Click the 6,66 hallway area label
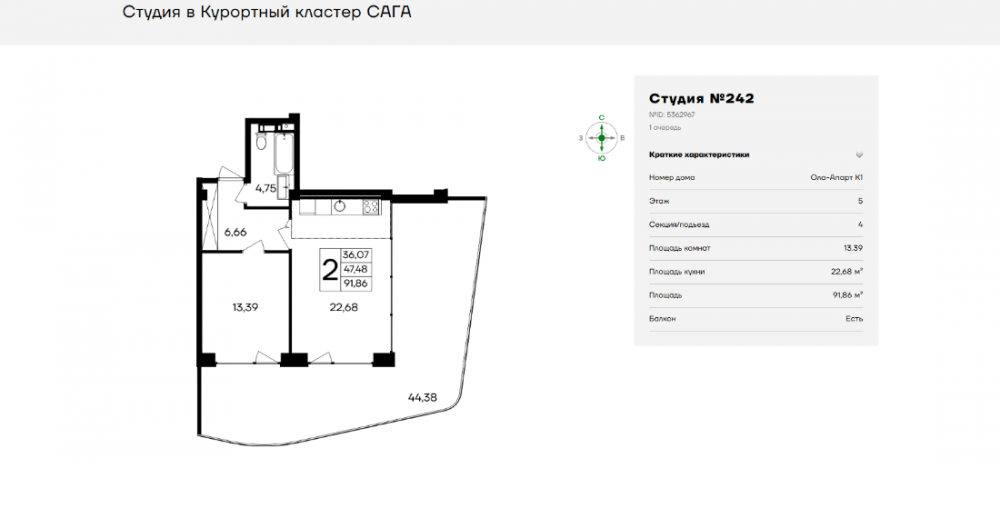The height and width of the screenshot is (508, 1000). [235, 232]
